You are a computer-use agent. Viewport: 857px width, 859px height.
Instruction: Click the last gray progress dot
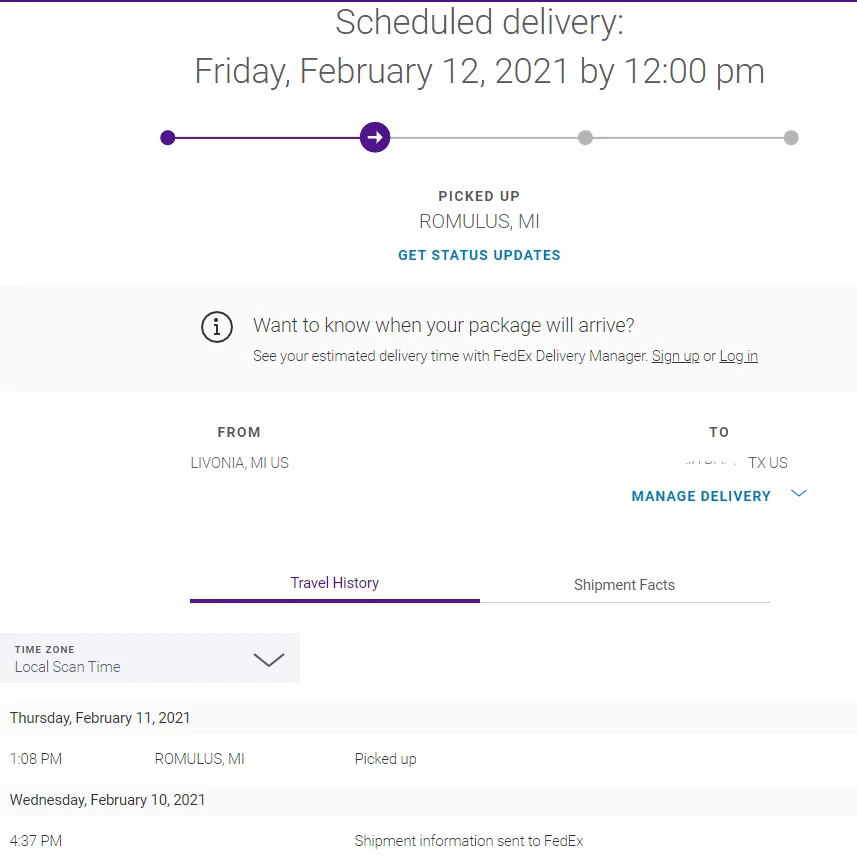791,138
